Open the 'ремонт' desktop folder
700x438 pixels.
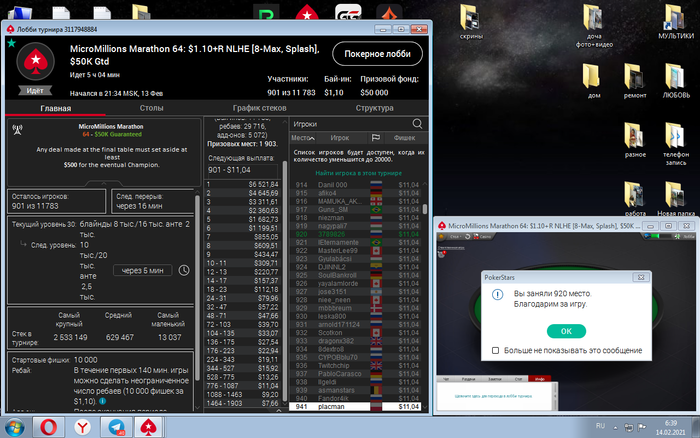635,81
